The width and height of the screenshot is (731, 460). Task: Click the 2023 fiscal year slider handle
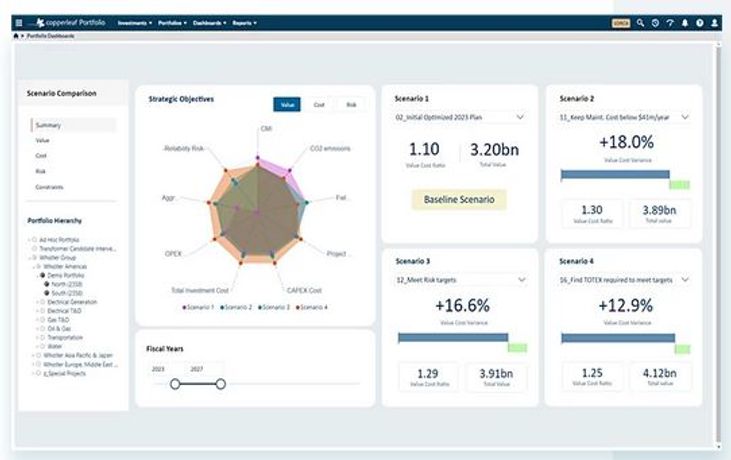pyautogui.click(x=175, y=384)
